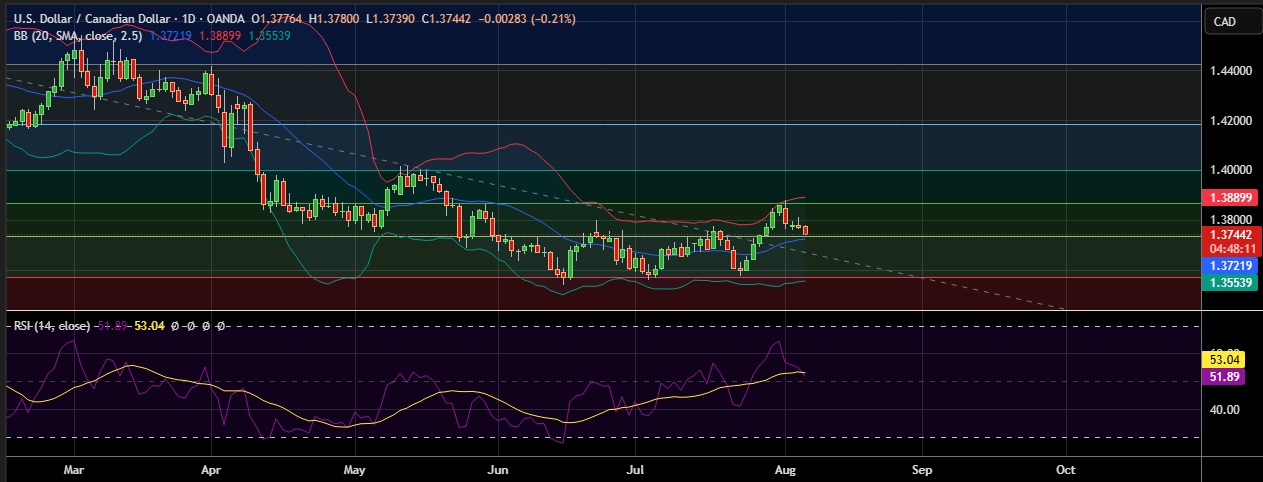Click the −0.00283 (−0.21%) change value
Screen dimensions: 1263x482
[x=528, y=19]
